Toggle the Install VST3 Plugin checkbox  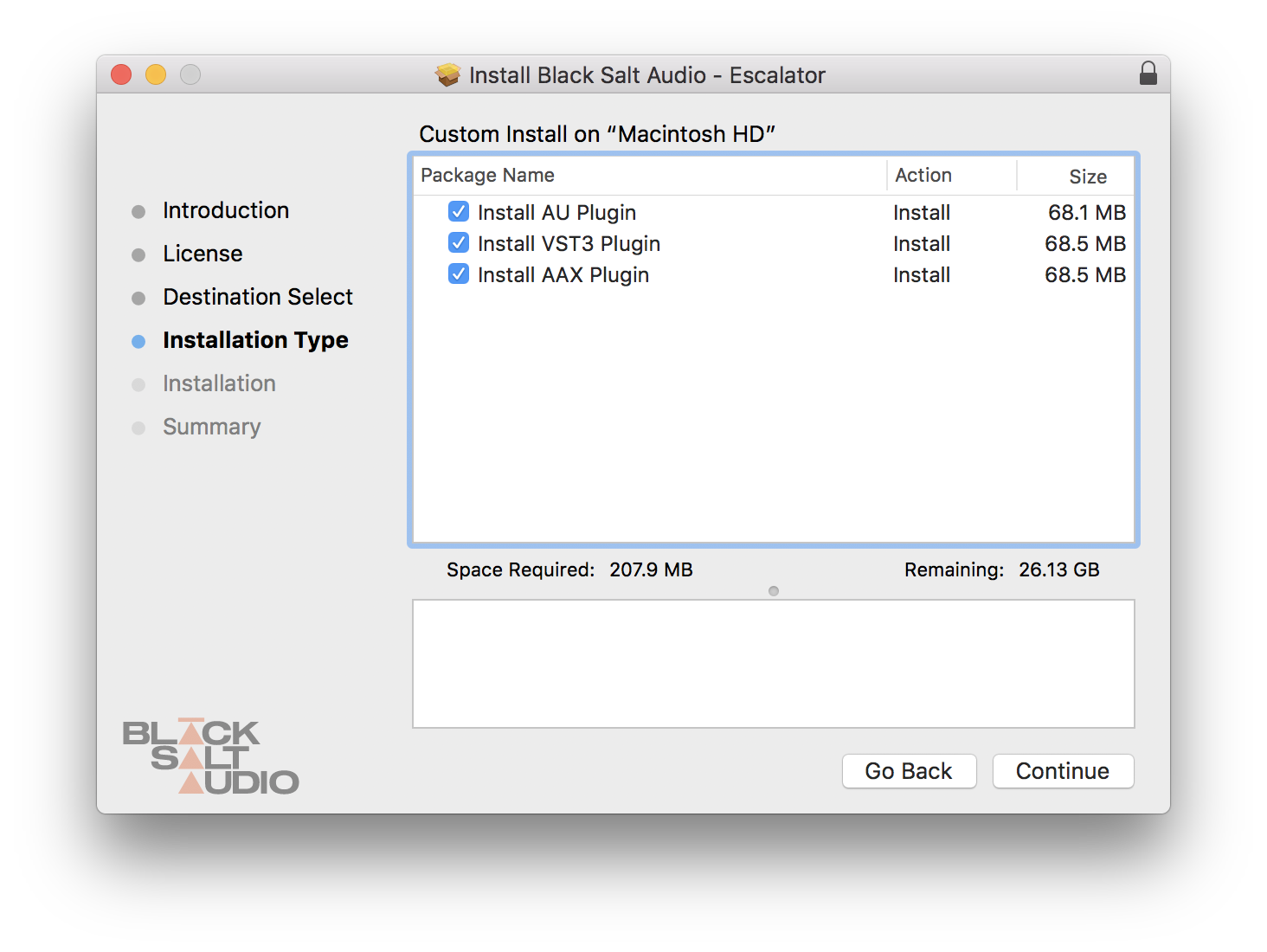pos(459,243)
